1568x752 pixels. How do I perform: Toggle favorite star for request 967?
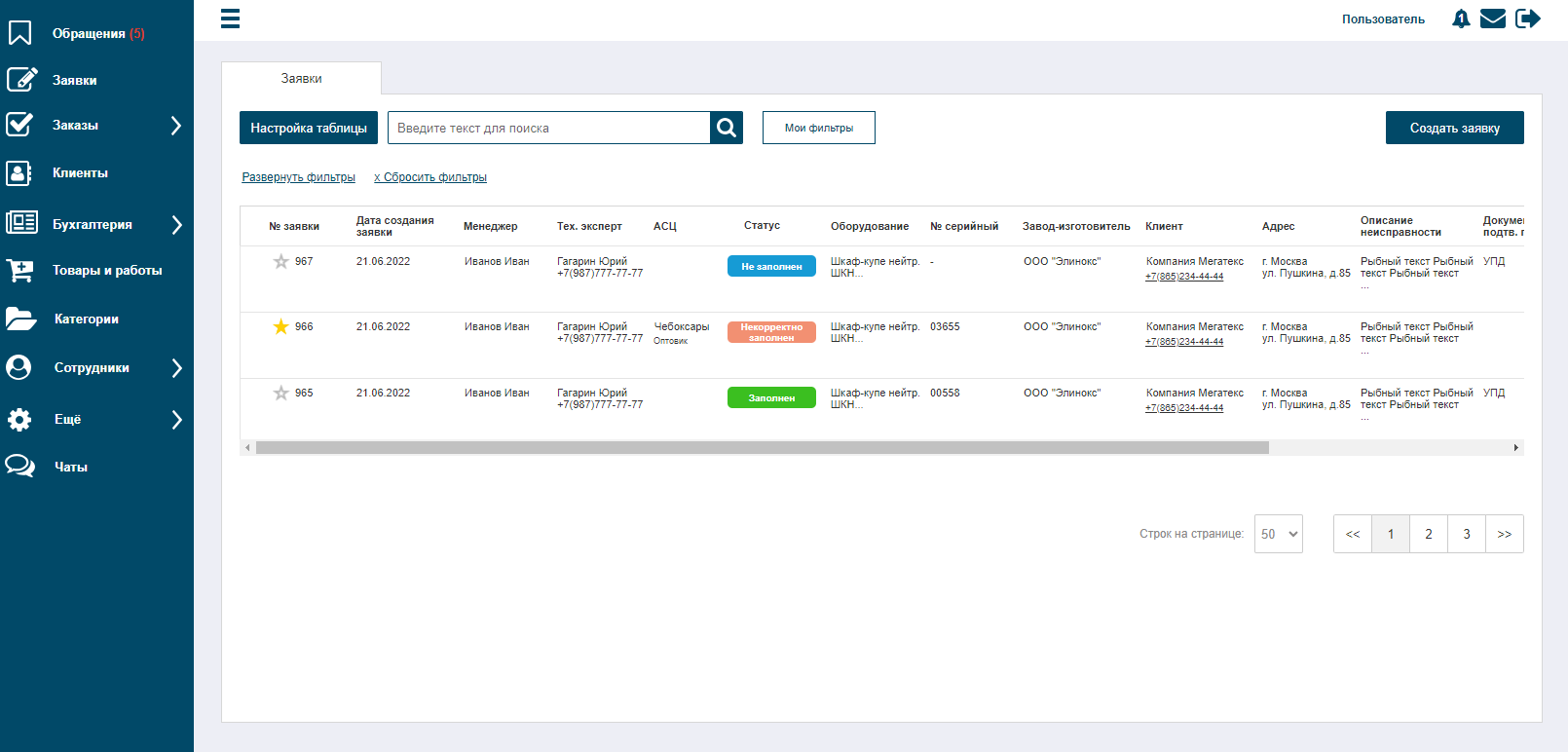coord(281,261)
